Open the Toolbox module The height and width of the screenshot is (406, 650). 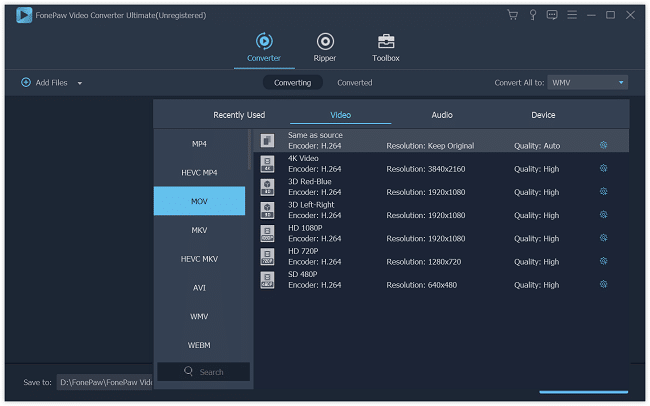point(386,48)
